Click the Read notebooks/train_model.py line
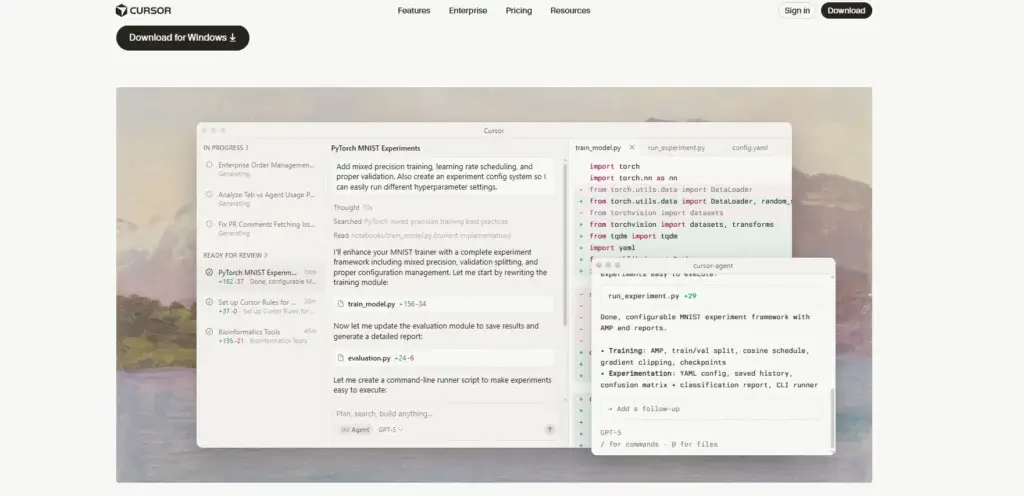 [x=422, y=236]
